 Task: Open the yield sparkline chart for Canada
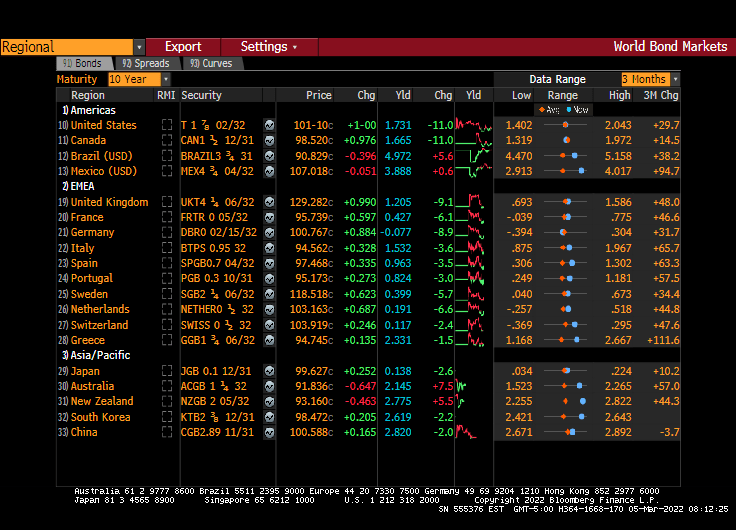coord(473,141)
